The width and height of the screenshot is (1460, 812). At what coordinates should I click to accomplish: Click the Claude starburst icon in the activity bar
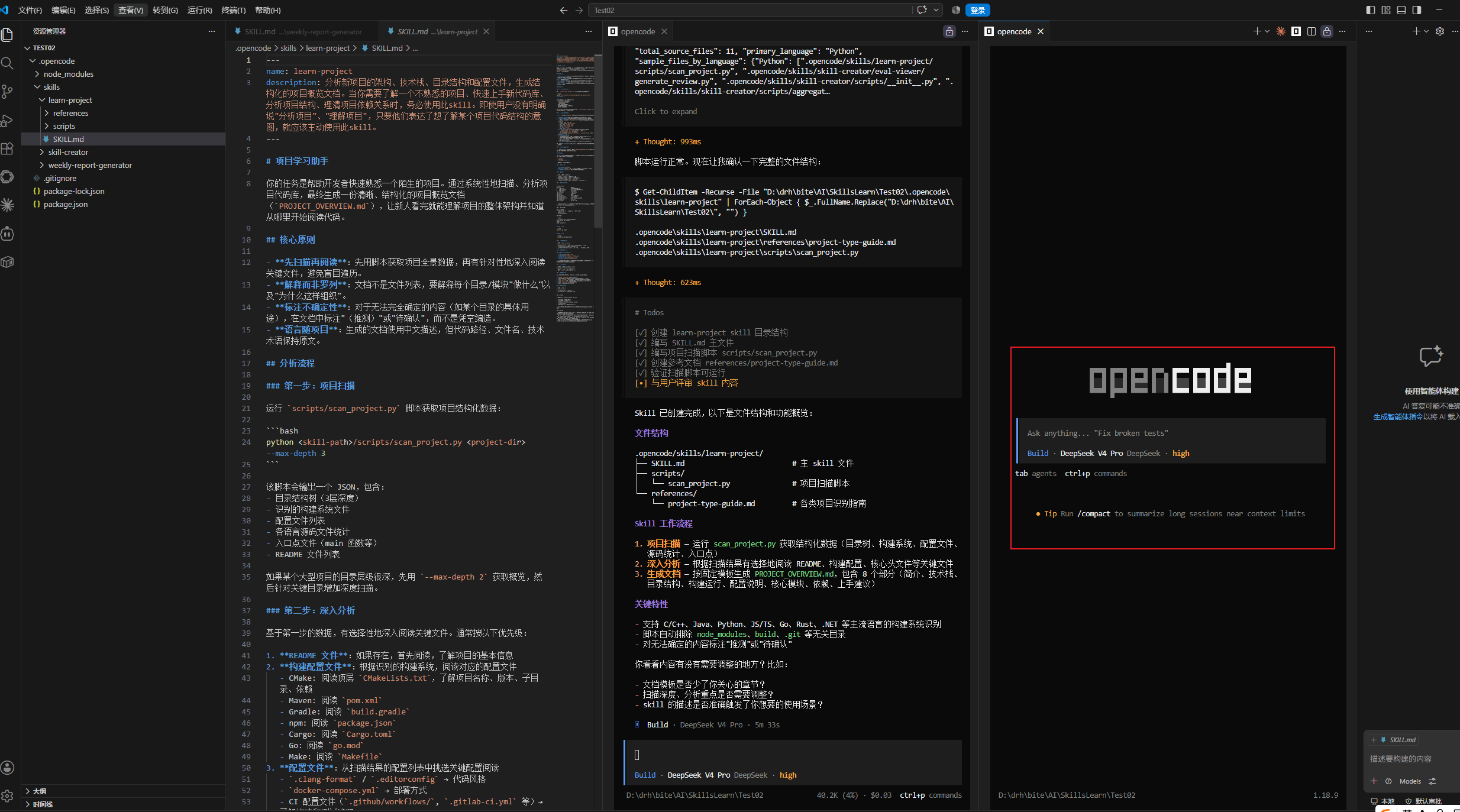[7, 205]
